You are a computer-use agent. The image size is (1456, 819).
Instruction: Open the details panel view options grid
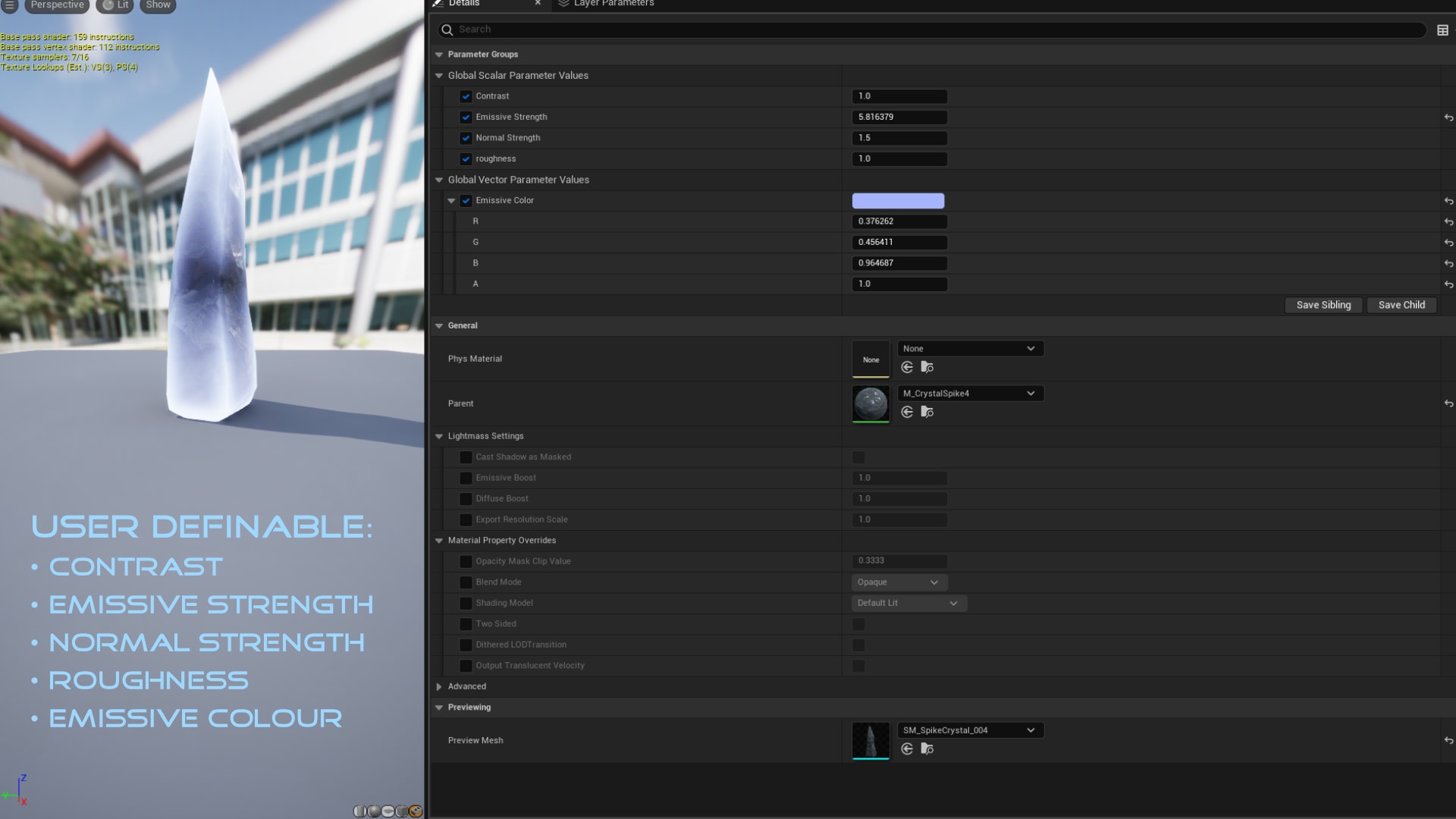[1442, 30]
